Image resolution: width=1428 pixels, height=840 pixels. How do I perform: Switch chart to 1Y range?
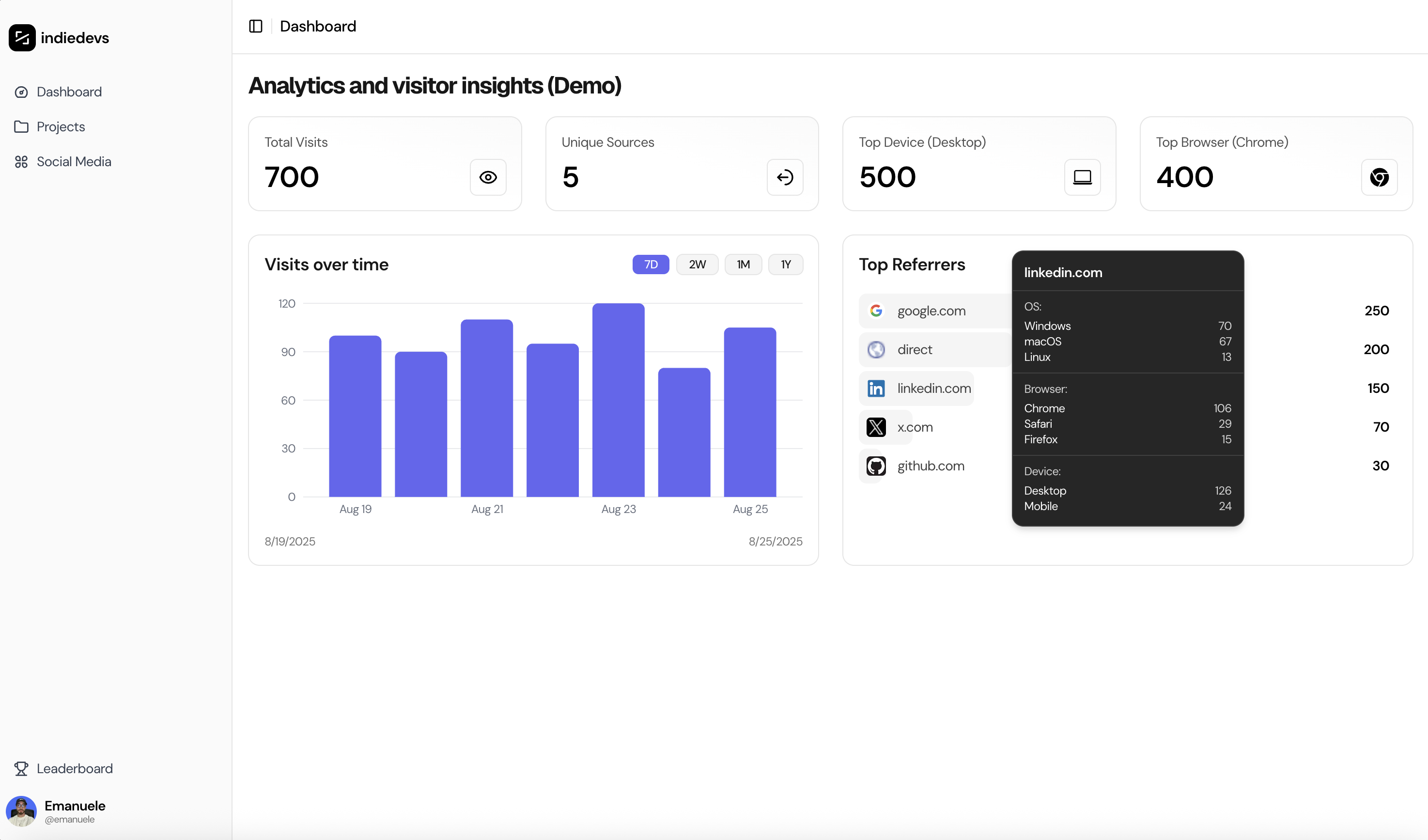click(785, 264)
